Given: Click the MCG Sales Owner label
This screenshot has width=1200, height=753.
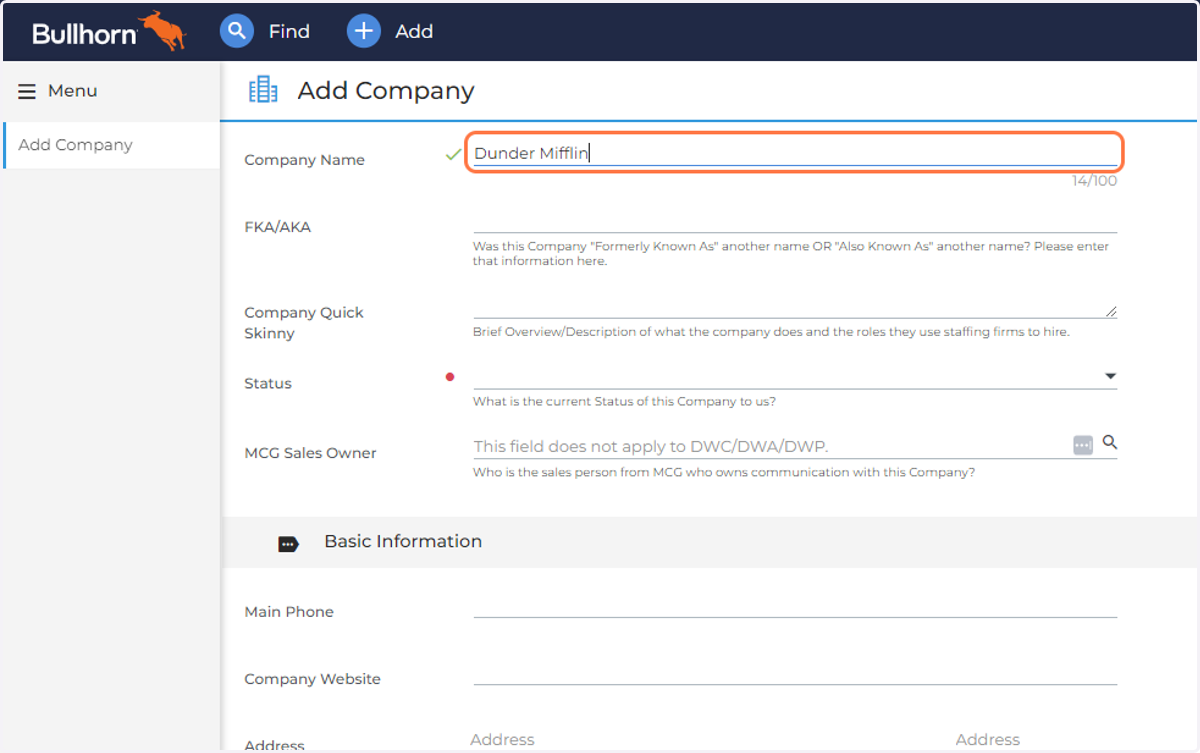Looking at the screenshot, I should point(310,453).
